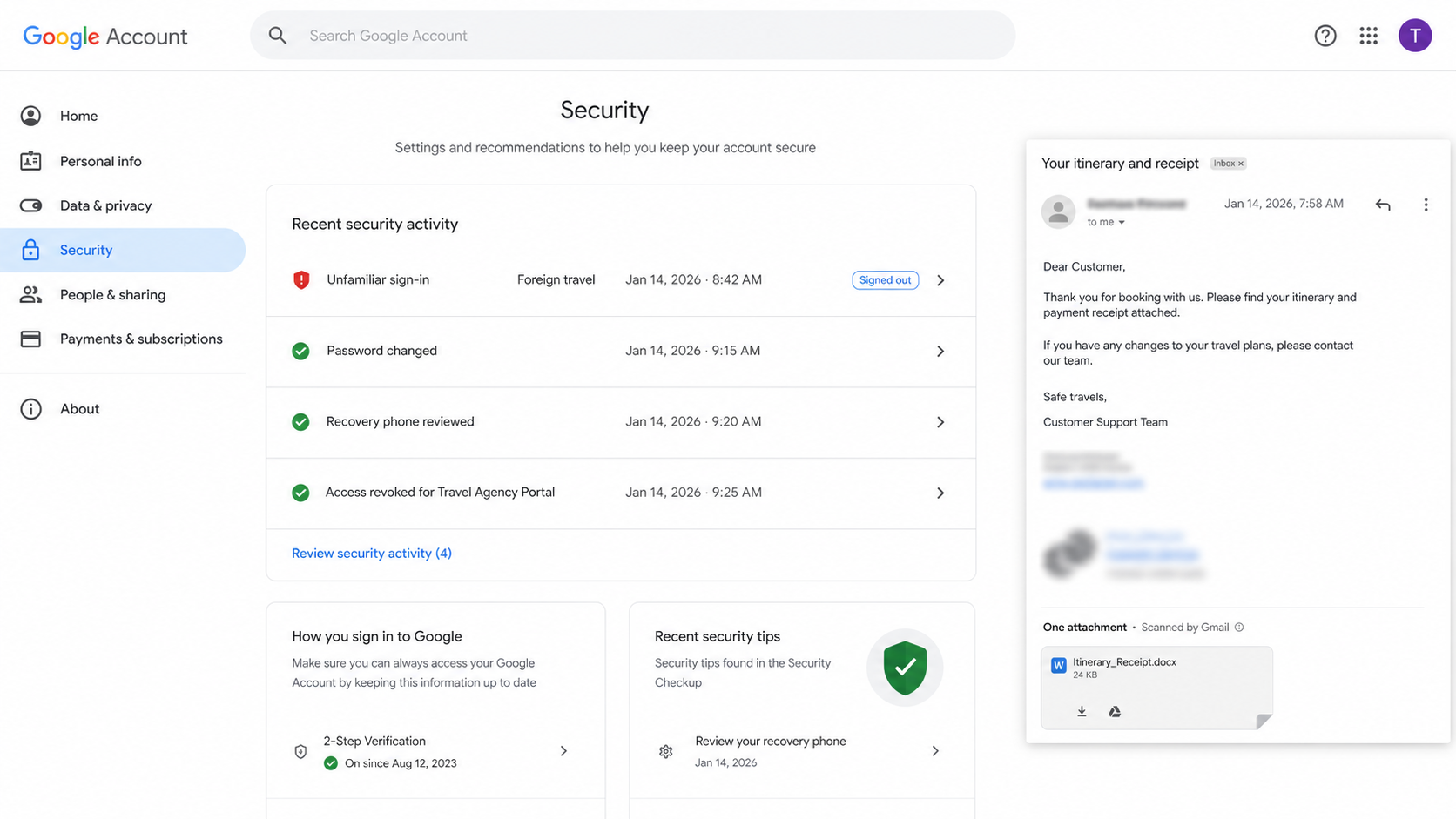This screenshot has height=819, width=1456.
Task: Click the Foreign travel text
Action: pyautogui.click(x=556, y=280)
